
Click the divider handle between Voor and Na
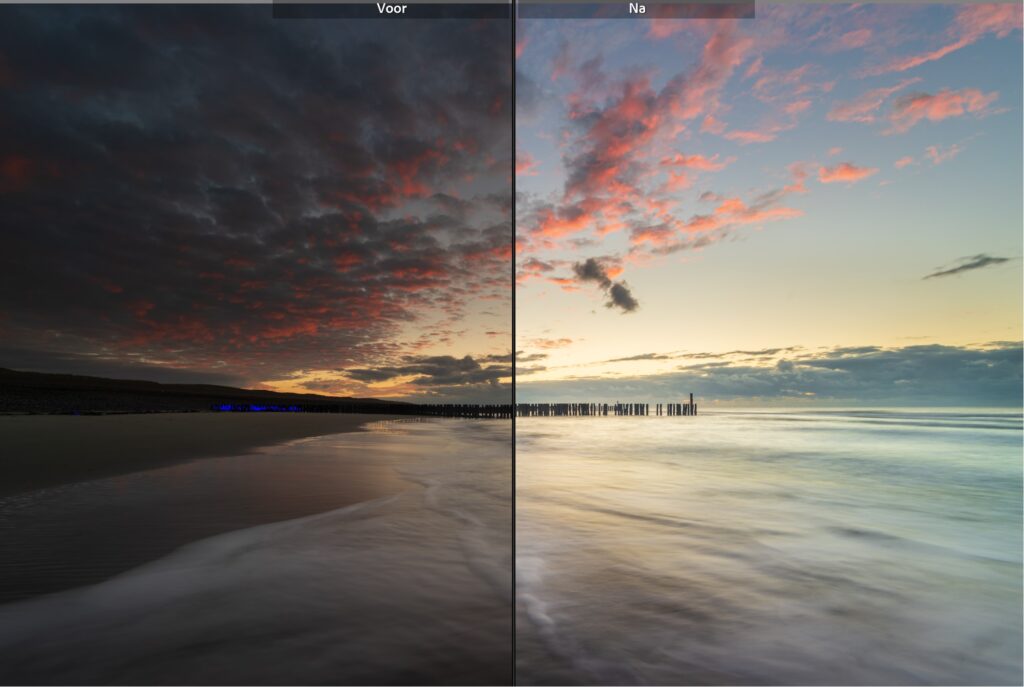pyautogui.click(x=514, y=344)
